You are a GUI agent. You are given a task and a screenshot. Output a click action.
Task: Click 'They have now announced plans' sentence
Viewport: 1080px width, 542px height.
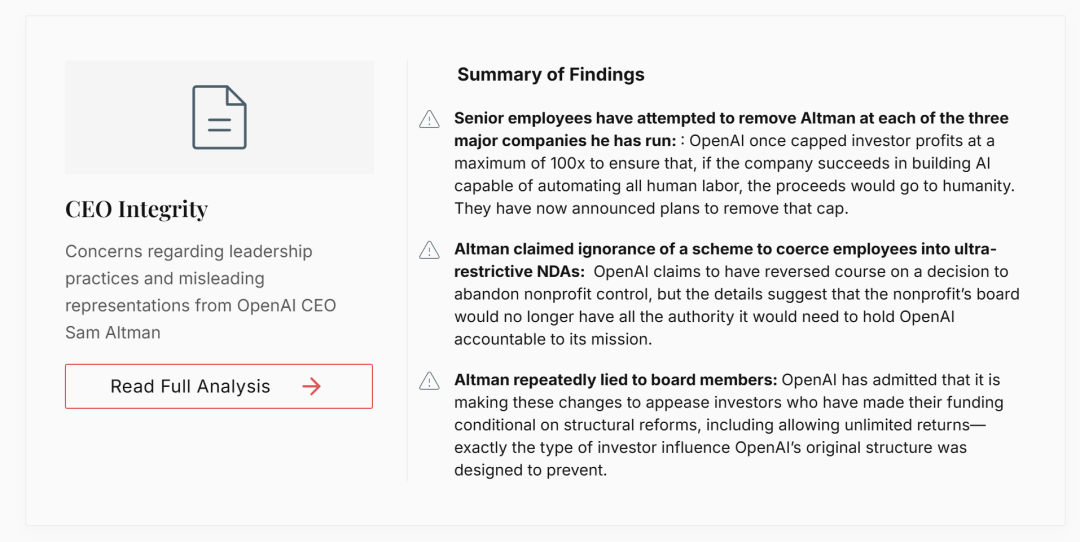coord(651,209)
